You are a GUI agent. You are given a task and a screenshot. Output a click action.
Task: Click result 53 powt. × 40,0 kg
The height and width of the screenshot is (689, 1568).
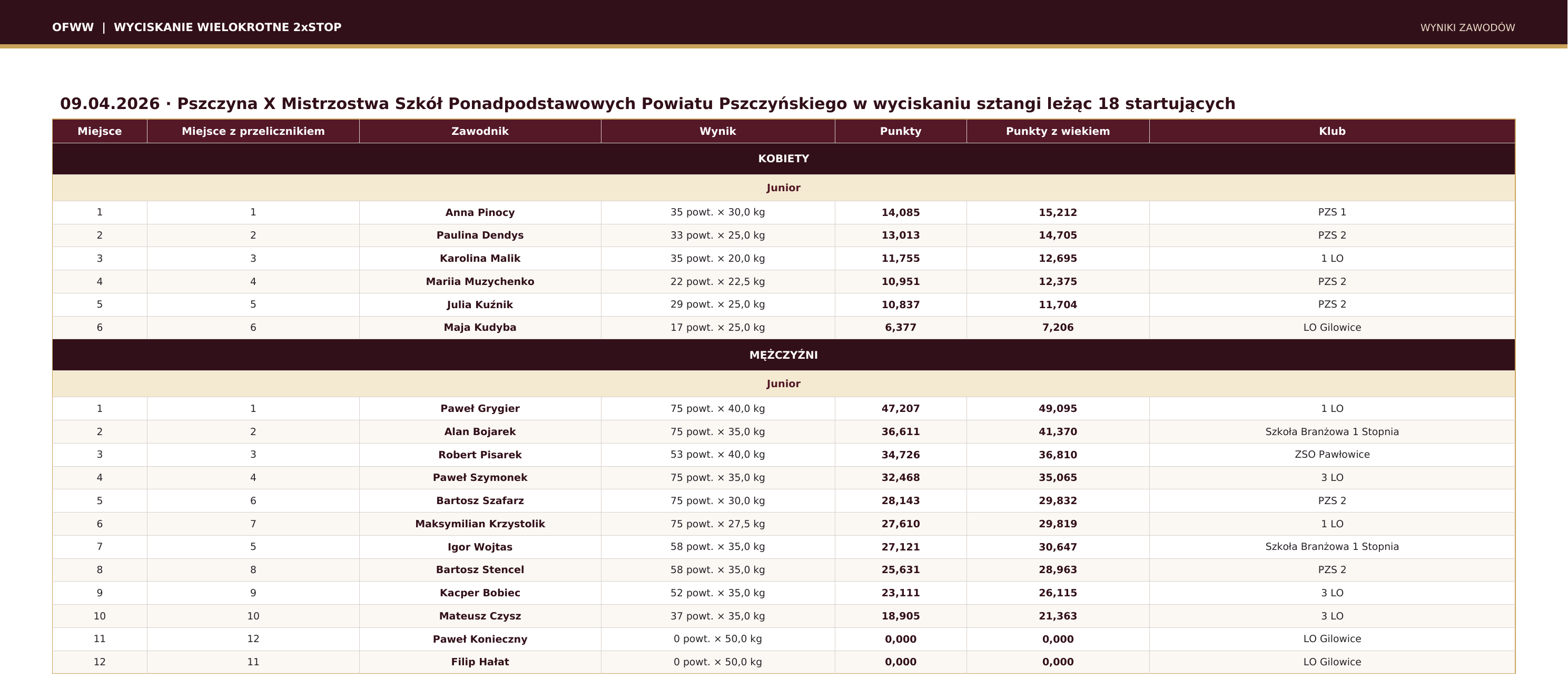(718, 455)
